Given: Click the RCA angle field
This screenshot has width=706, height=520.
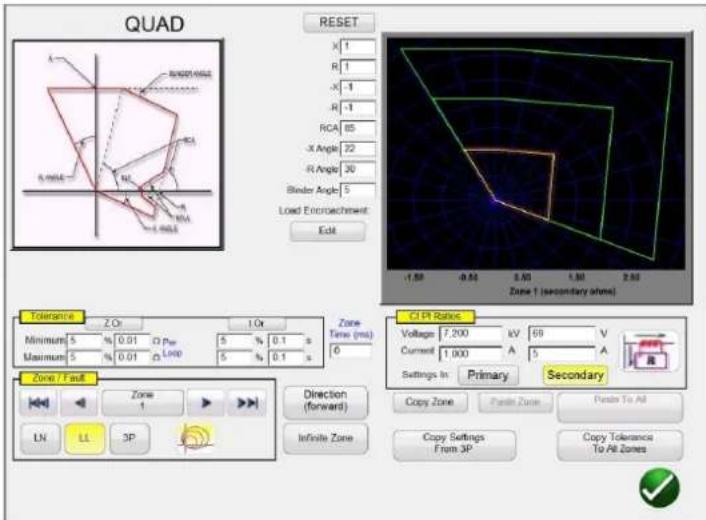Looking at the screenshot, I should (x=358, y=129).
